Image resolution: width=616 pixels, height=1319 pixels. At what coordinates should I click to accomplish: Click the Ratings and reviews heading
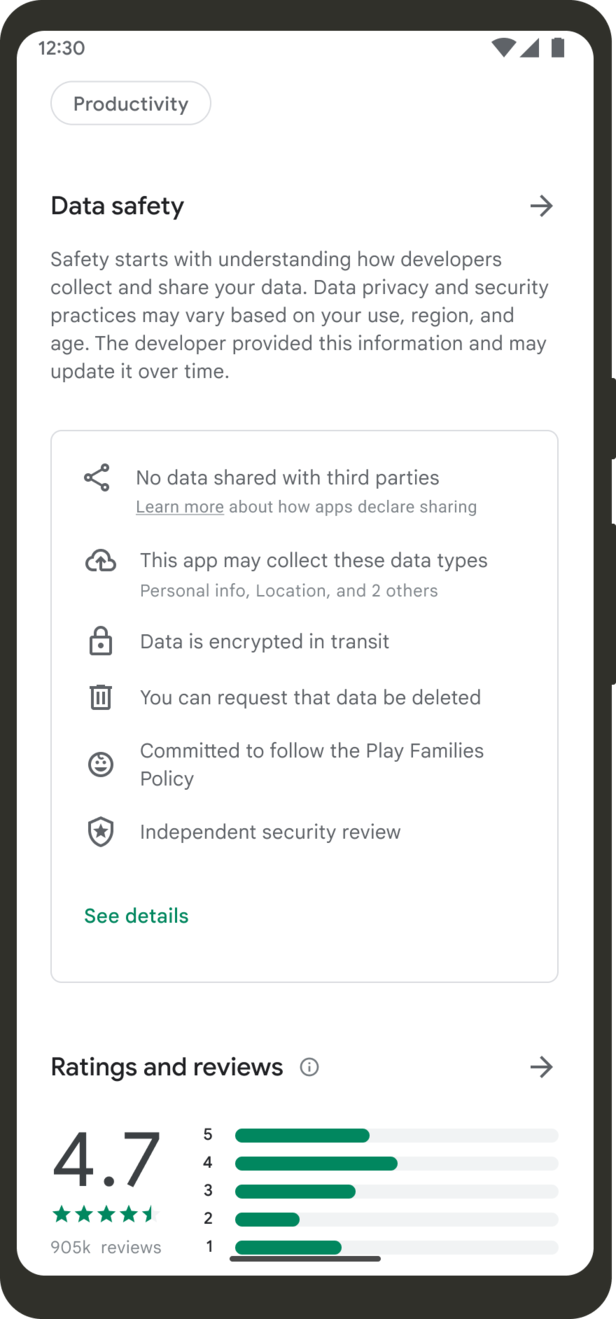pos(166,1067)
